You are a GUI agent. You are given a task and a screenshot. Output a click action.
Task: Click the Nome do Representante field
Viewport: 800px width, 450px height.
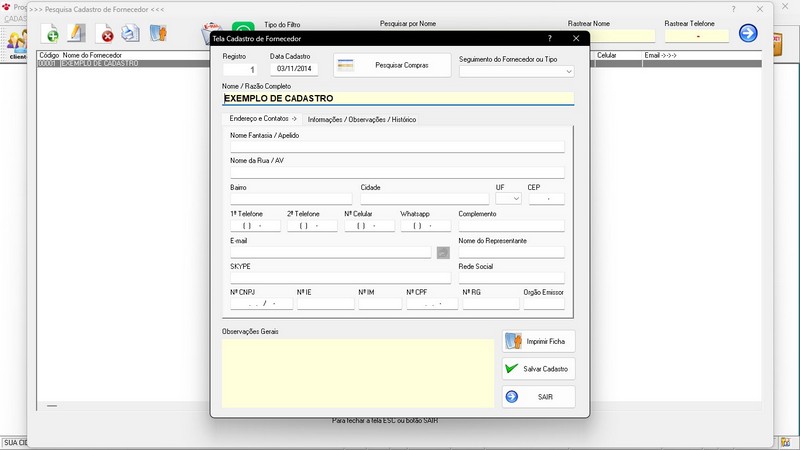tap(511, 252)
